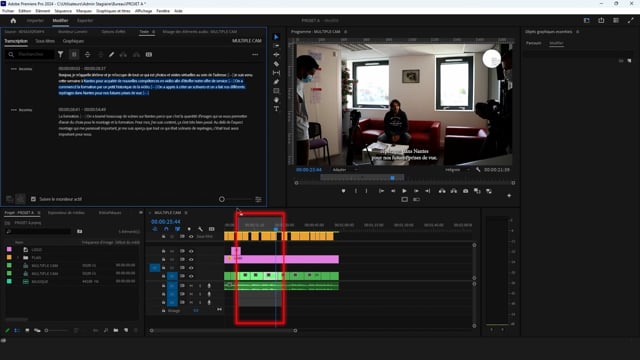This screenshot has width=640, height=360.
Task: Mark Out point in Program monitor
Action: 367,191
